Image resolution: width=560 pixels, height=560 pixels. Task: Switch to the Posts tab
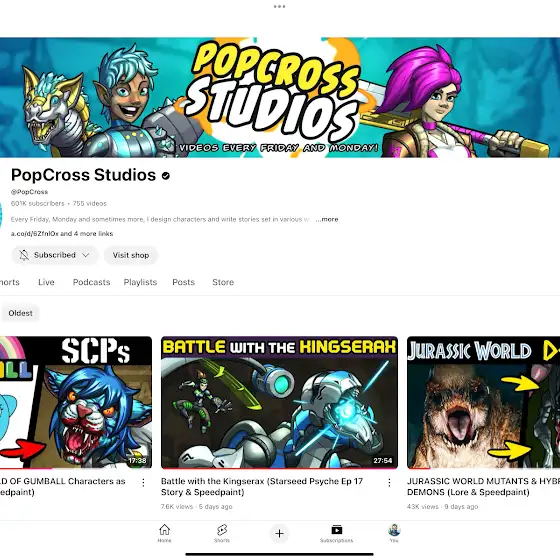tap(184, 282)
